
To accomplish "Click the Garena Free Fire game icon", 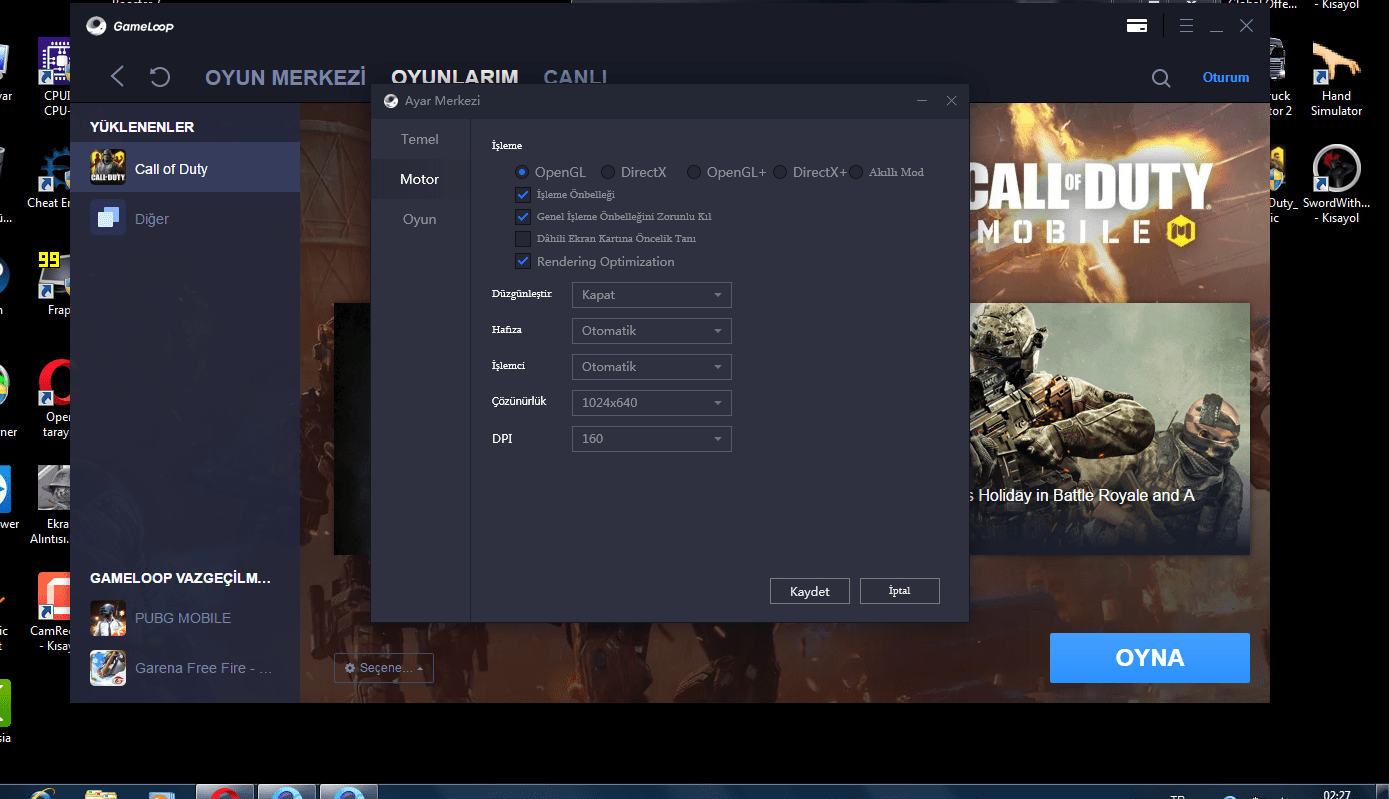I will point(108,668).
